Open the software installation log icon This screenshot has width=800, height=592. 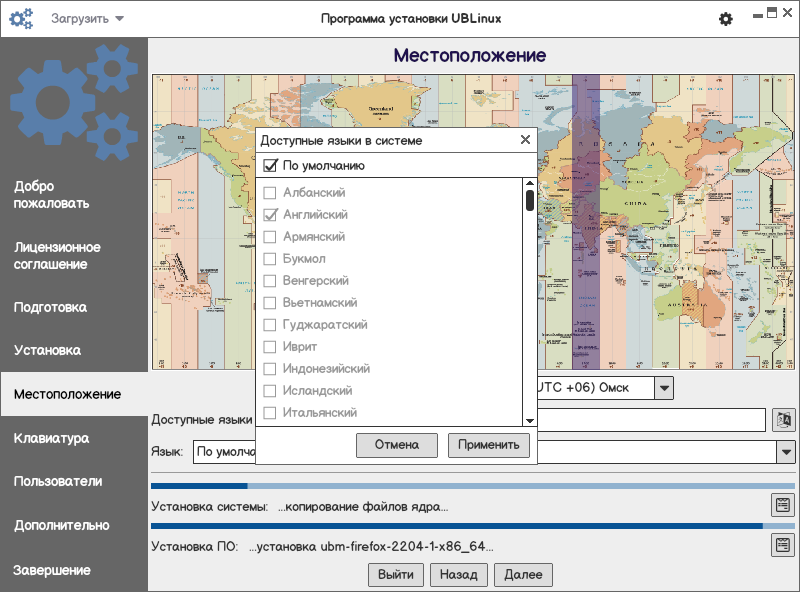(x=782, y=545)
